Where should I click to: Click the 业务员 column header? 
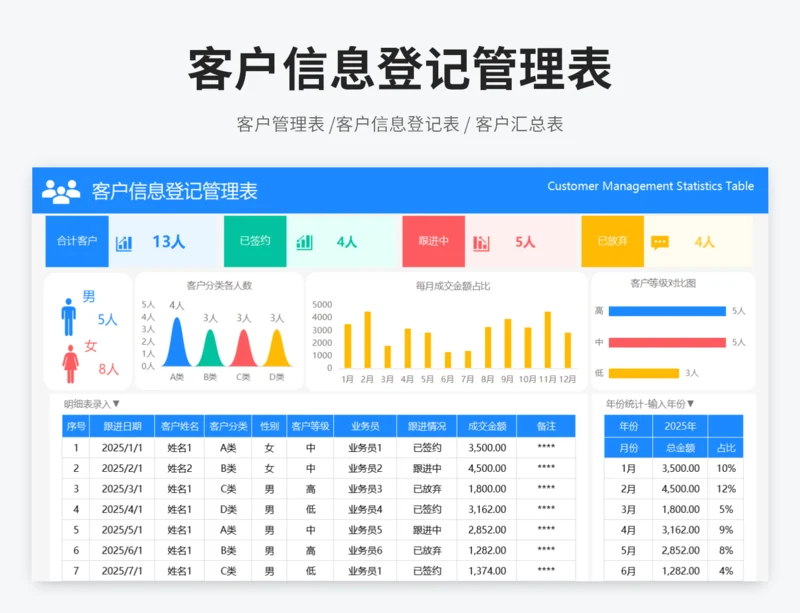(365, 426)
